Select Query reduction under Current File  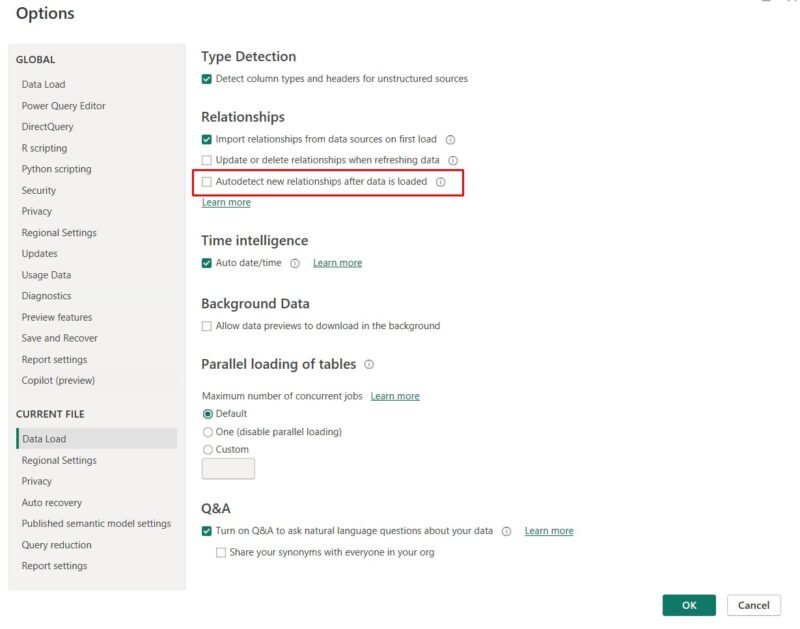click(57, 545)
